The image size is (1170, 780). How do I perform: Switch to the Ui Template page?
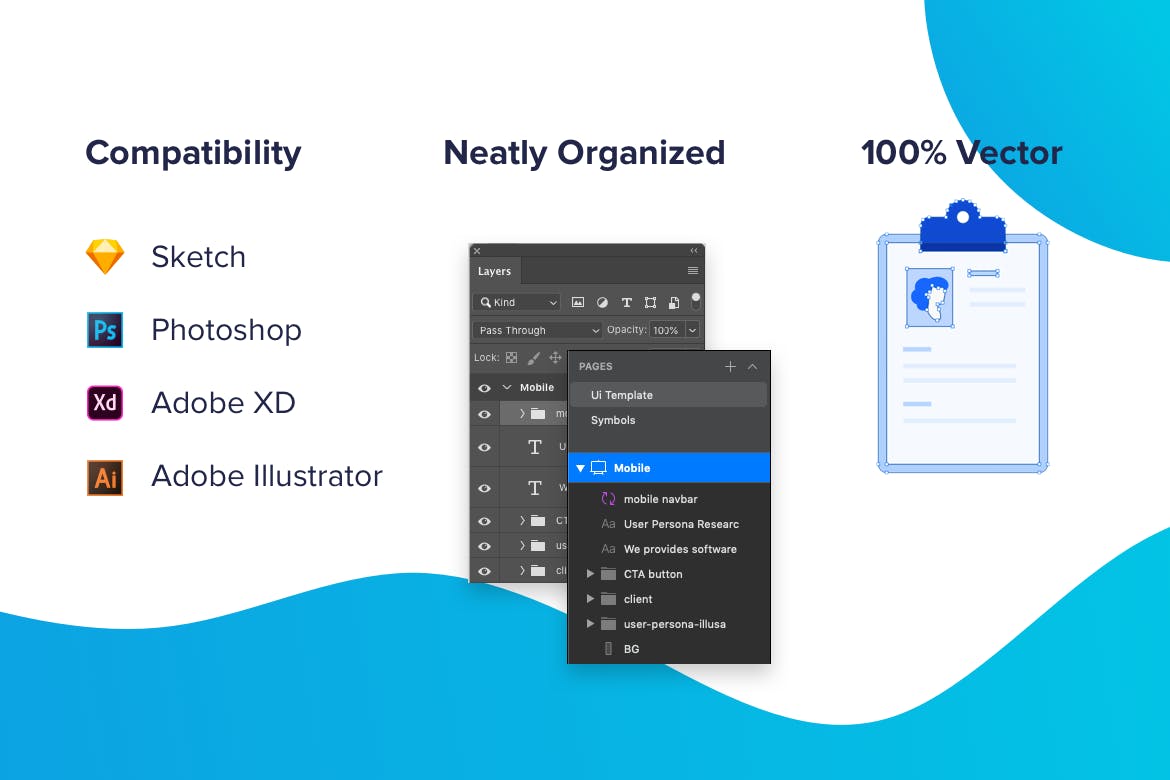pos(620,395)
